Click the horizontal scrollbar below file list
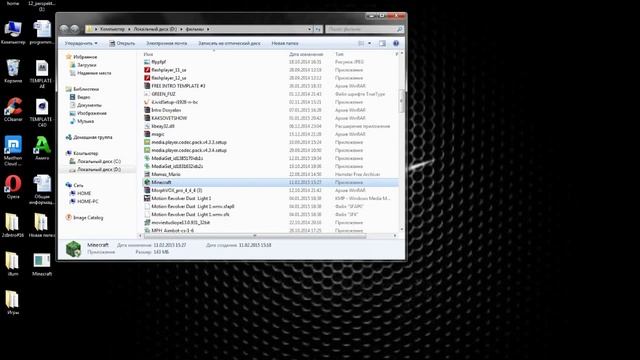The height and width of the screenshot is (360, 640). [255, 236]
